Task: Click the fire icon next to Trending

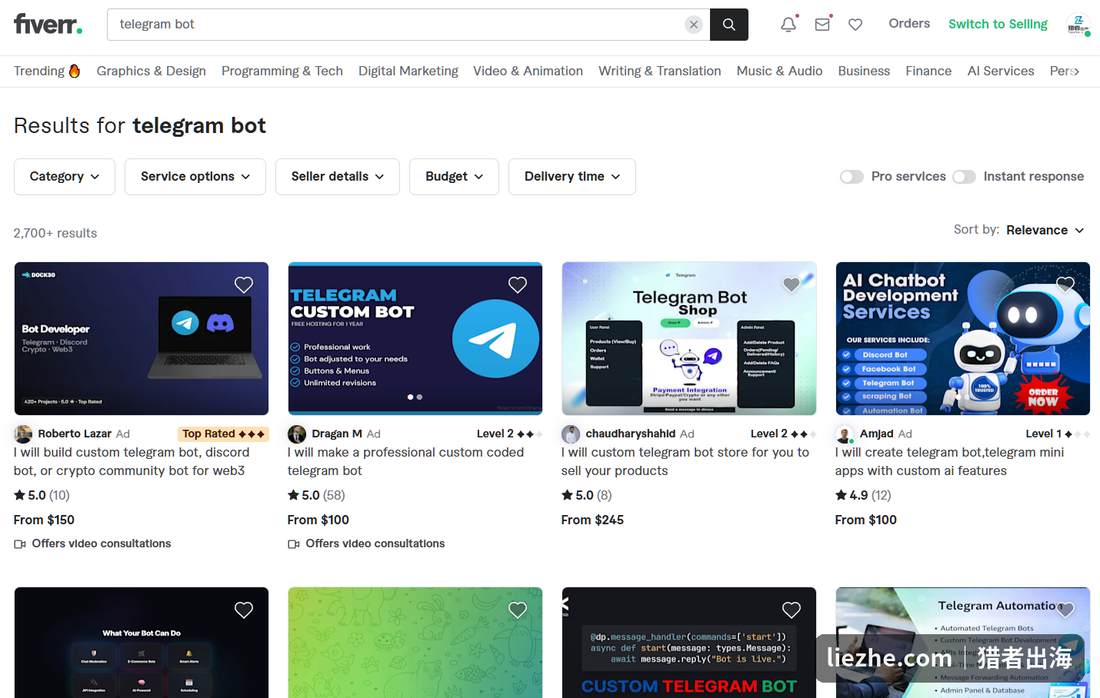Action: pos(74,71)
